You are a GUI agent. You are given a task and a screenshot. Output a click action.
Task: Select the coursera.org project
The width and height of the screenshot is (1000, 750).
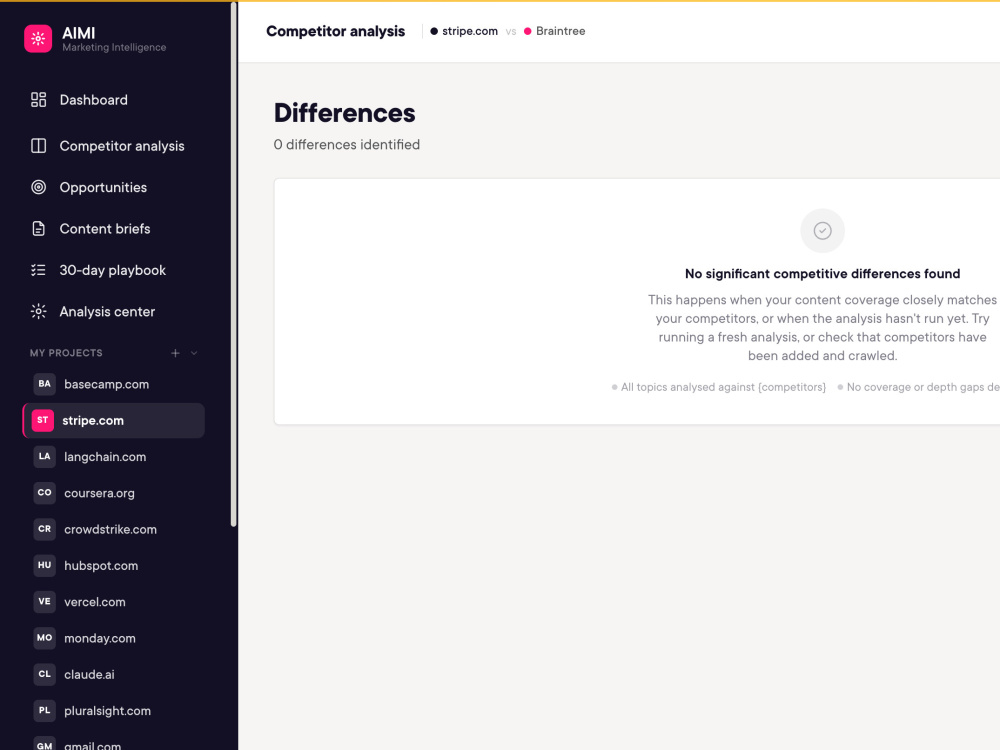pos(113,494)
